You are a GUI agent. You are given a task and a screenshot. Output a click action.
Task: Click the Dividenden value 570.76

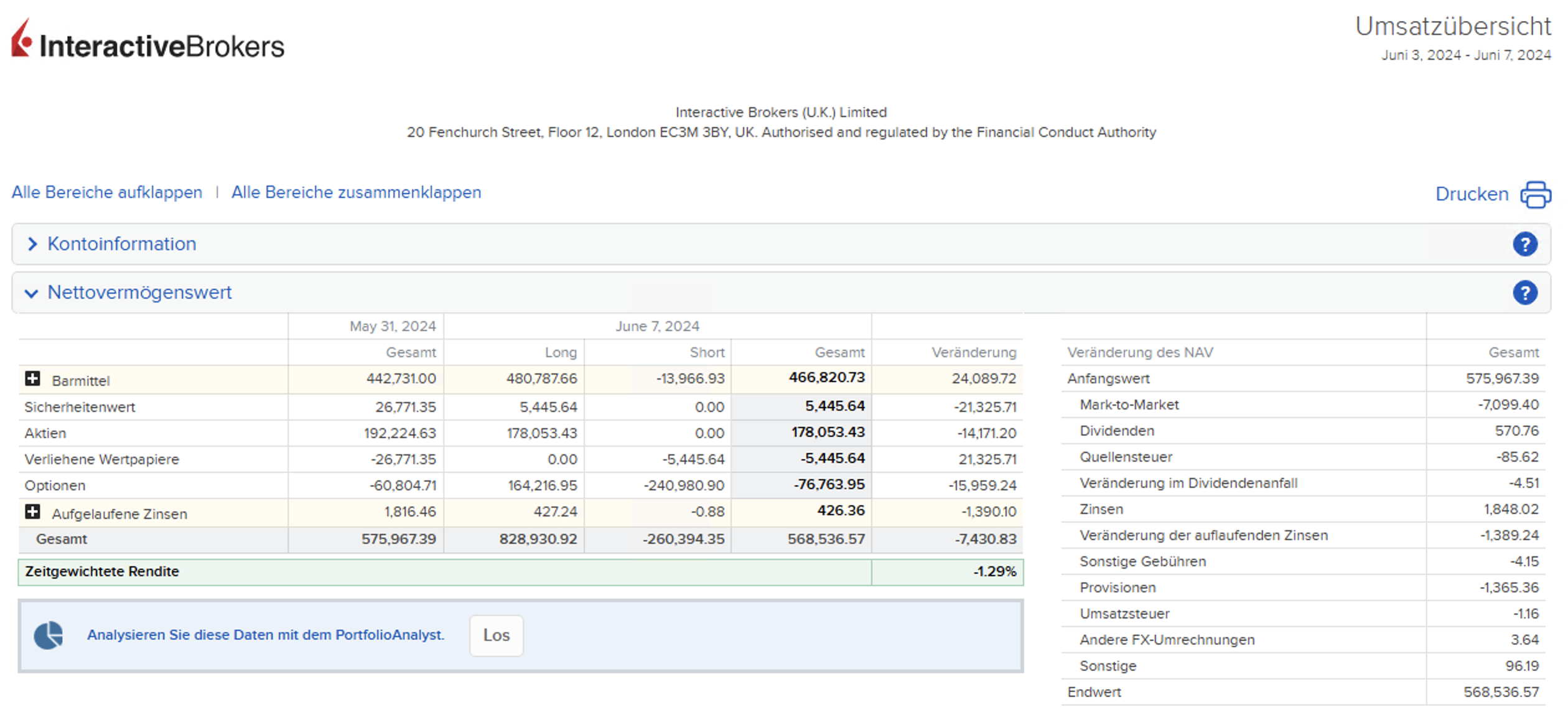point(1517,431)
